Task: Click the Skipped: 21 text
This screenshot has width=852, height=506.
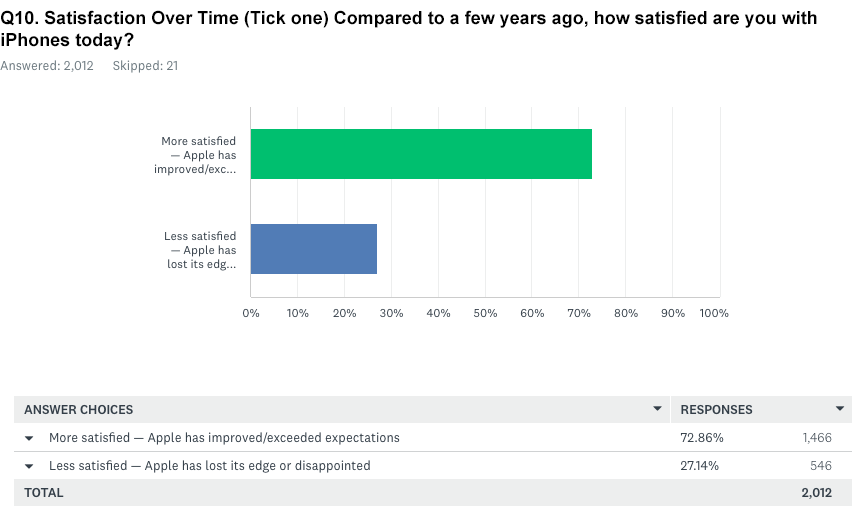Action: point(145,66)
